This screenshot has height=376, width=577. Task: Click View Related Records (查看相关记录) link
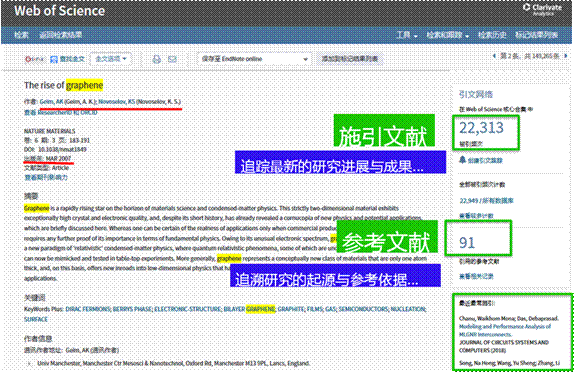[476, 276]
